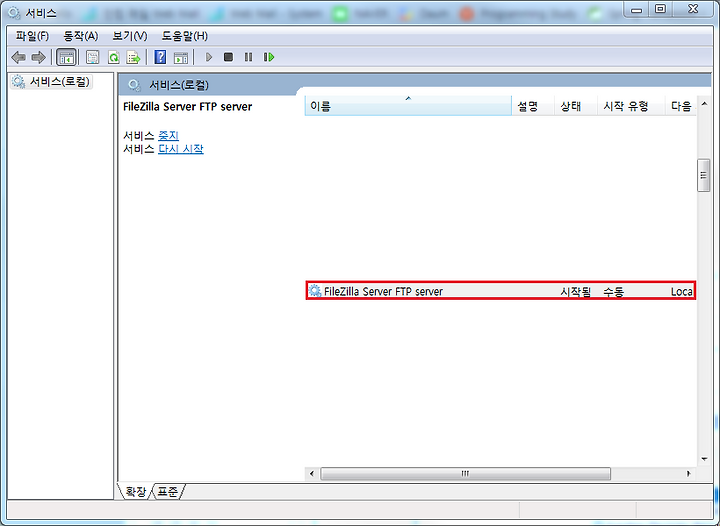Open the 보기(V) menu
Screen dimensions: 720x526
(x=130, y=36)
